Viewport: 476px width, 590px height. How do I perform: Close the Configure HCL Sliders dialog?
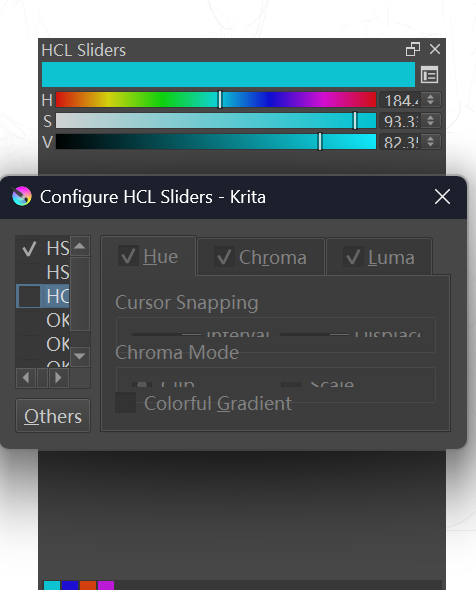[x=442, y=197]
